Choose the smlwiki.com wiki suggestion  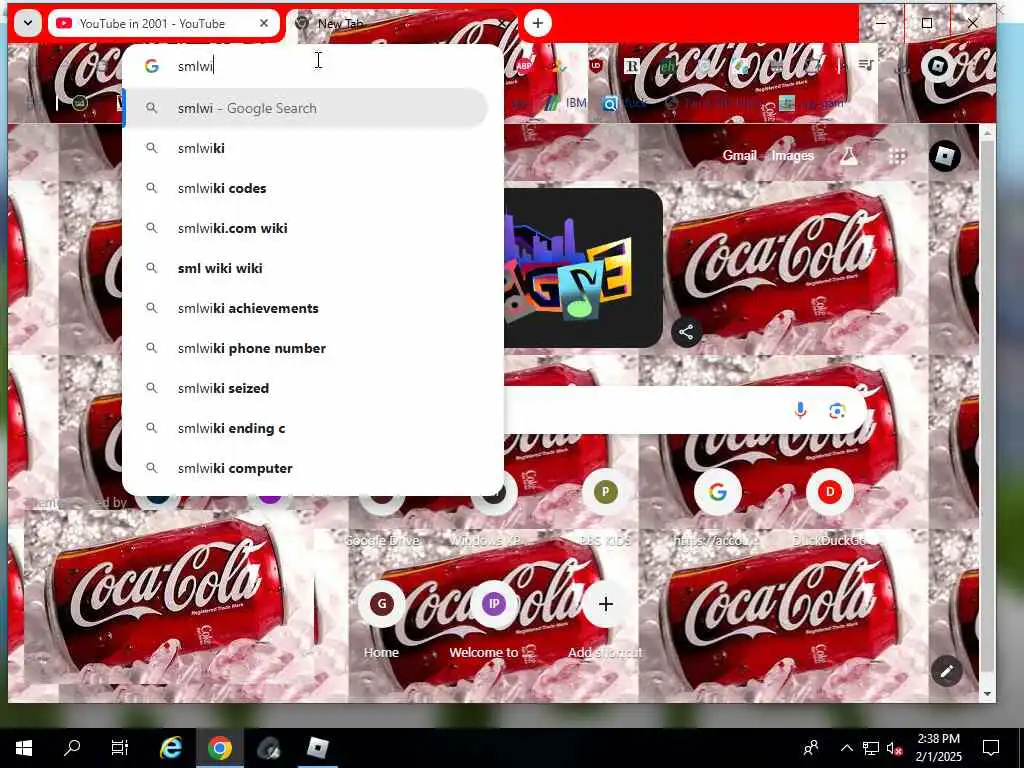coord(306,228)
